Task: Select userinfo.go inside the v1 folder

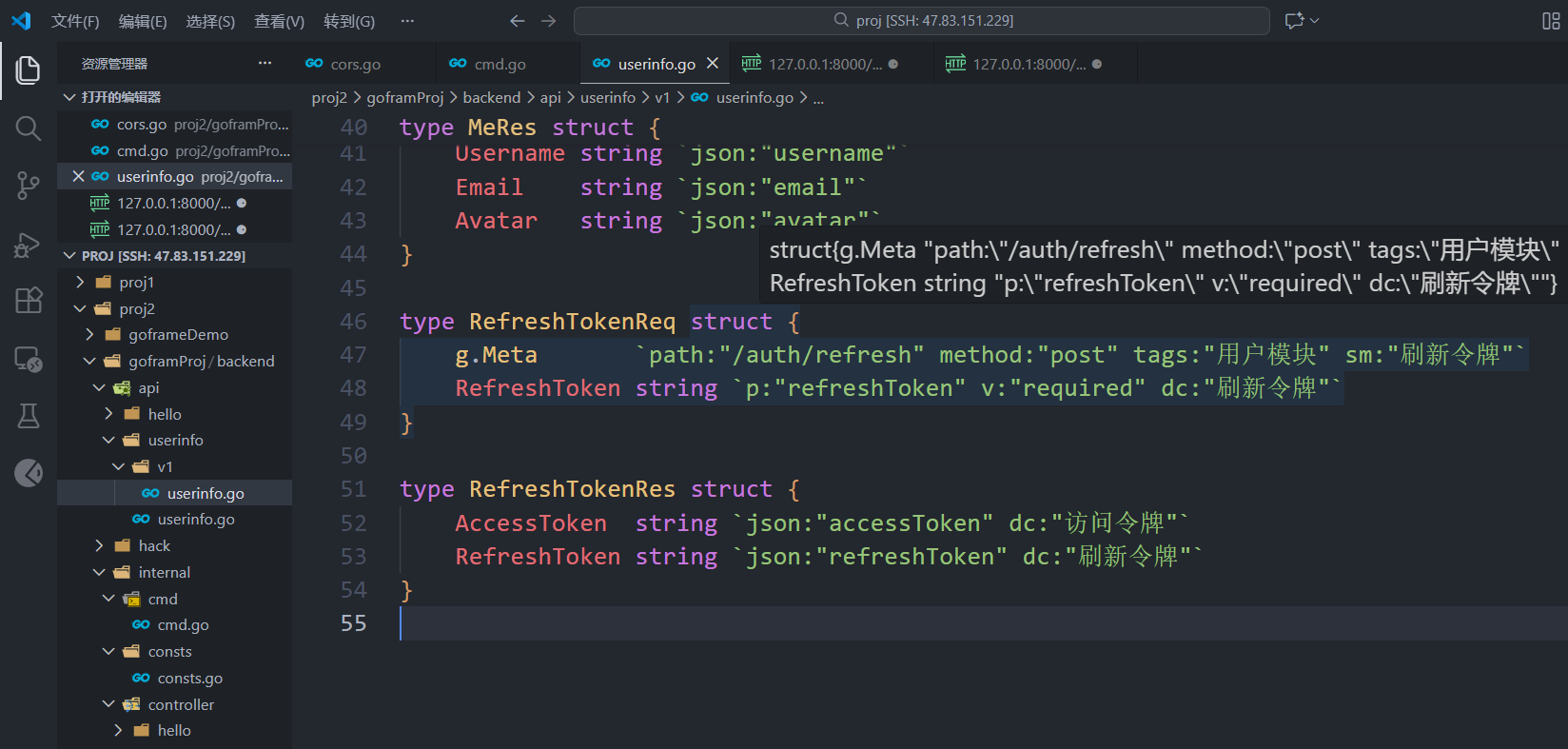Action: (x=175, y=493)
